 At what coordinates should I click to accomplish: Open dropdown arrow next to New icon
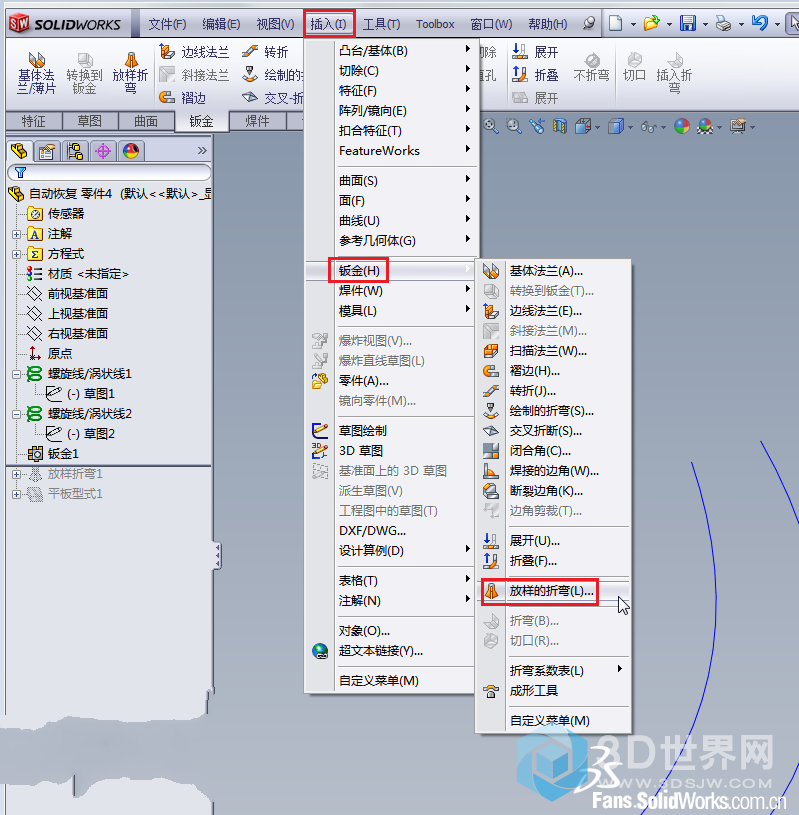(633, 24)
